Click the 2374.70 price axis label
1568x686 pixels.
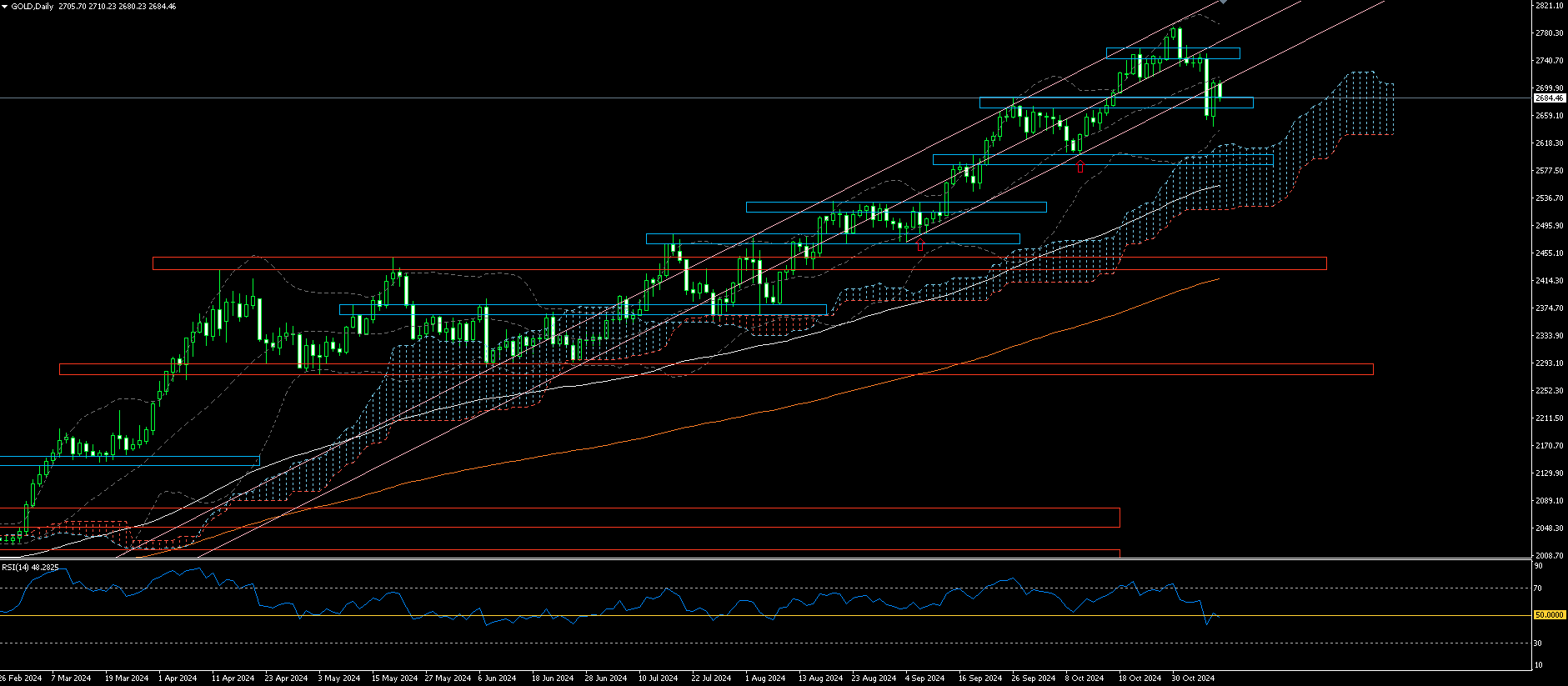1549,308
